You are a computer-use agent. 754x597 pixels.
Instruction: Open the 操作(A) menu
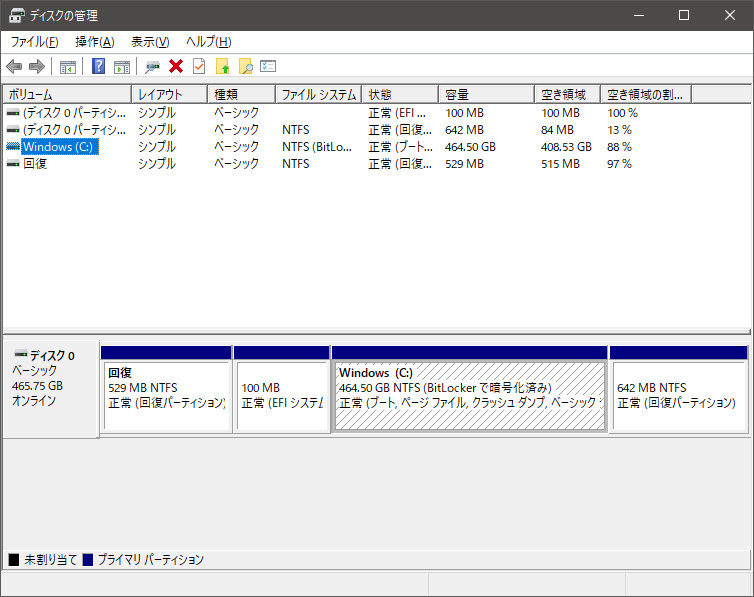coord(95,42)
